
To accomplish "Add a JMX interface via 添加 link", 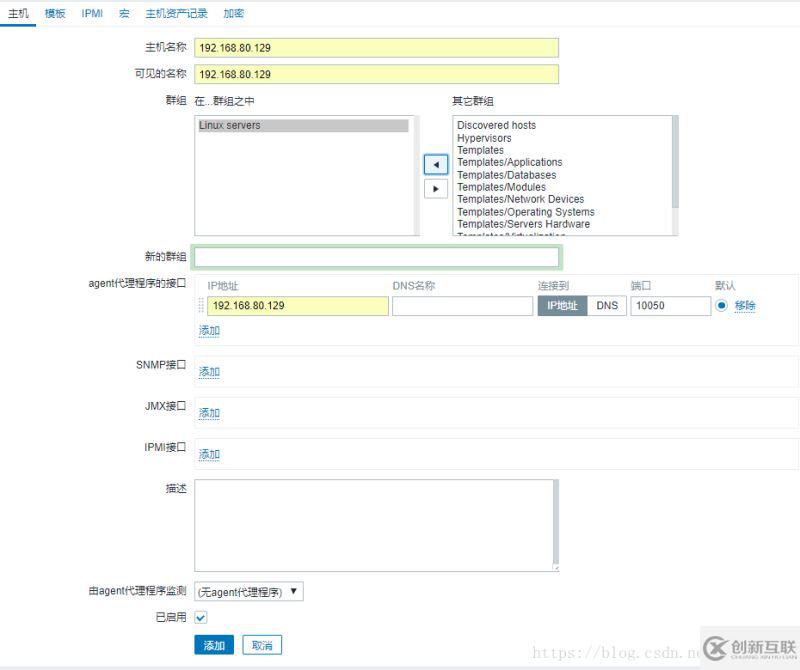I will pos(209,413).
